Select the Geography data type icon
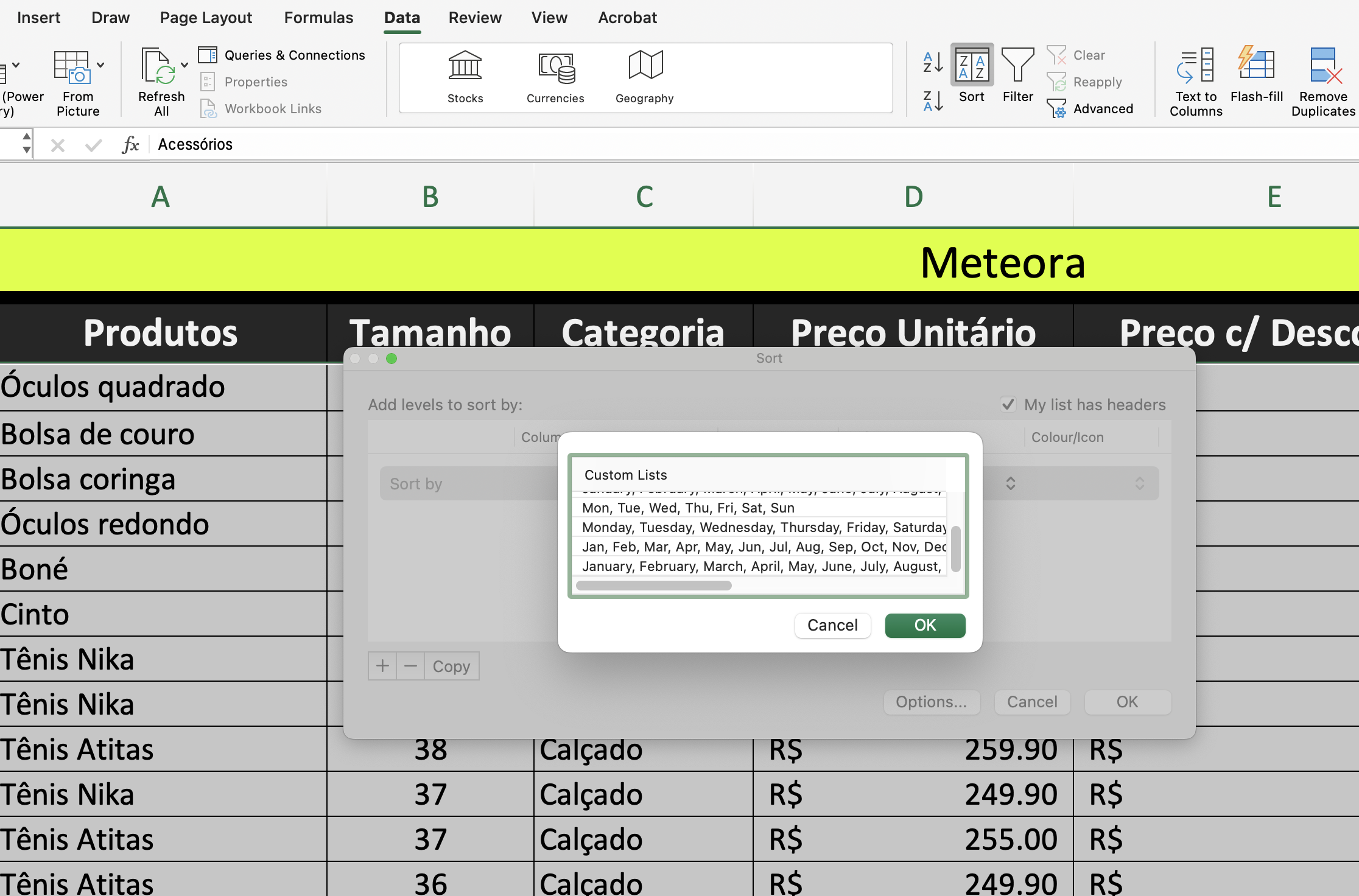Screen dimensions: 1359x896 [645, 65]
